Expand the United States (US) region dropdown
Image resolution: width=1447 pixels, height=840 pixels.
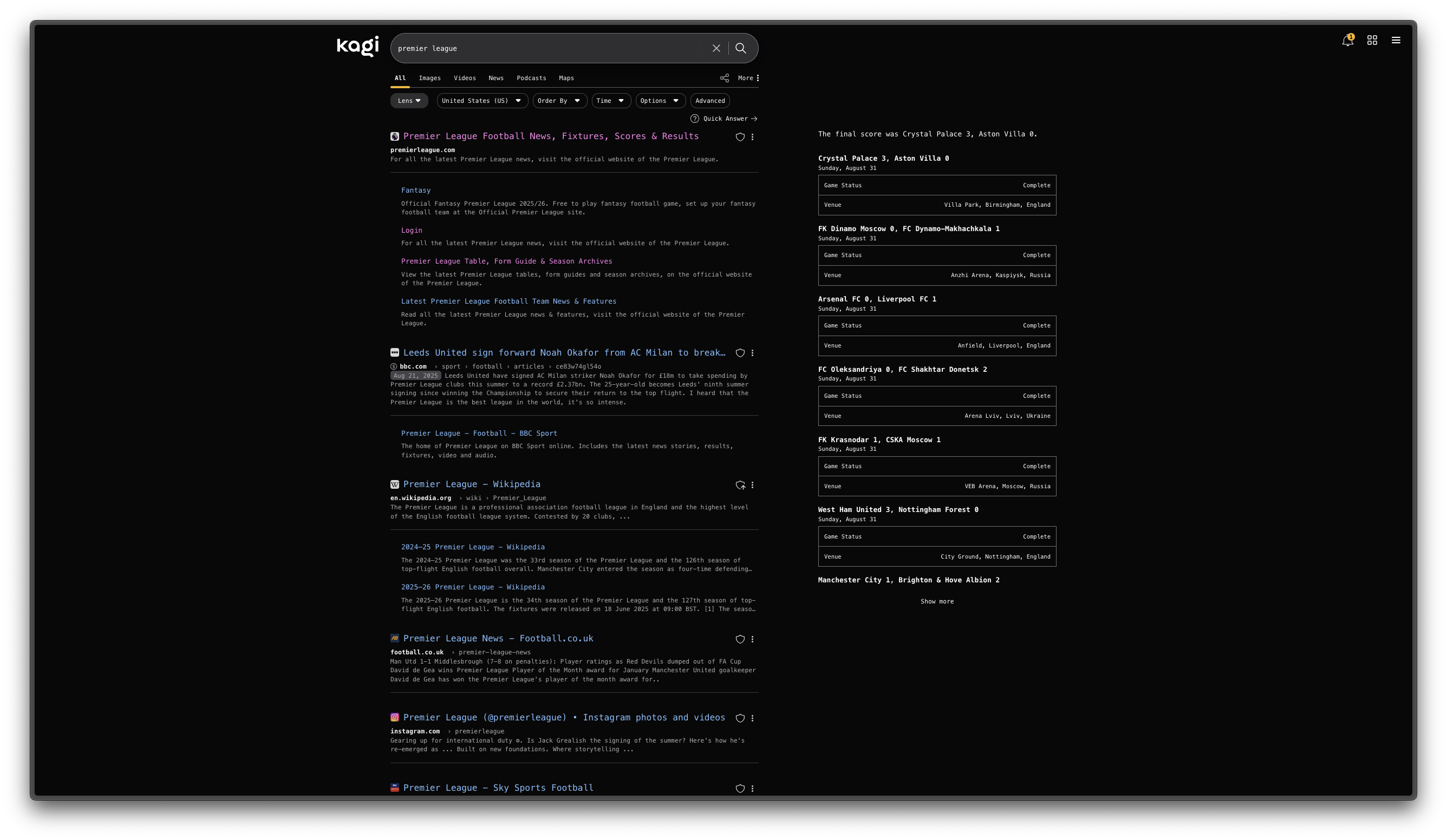coord(482,101)
